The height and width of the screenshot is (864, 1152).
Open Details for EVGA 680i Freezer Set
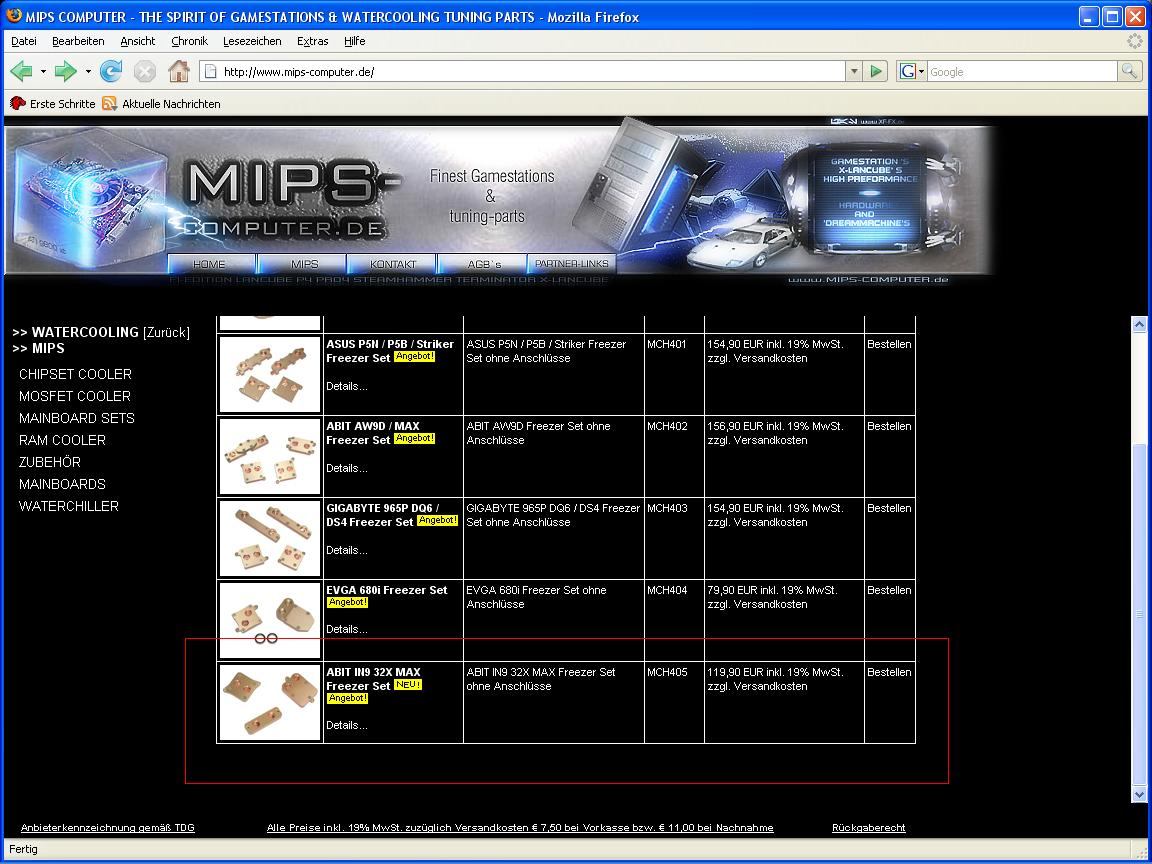(347, 630)
